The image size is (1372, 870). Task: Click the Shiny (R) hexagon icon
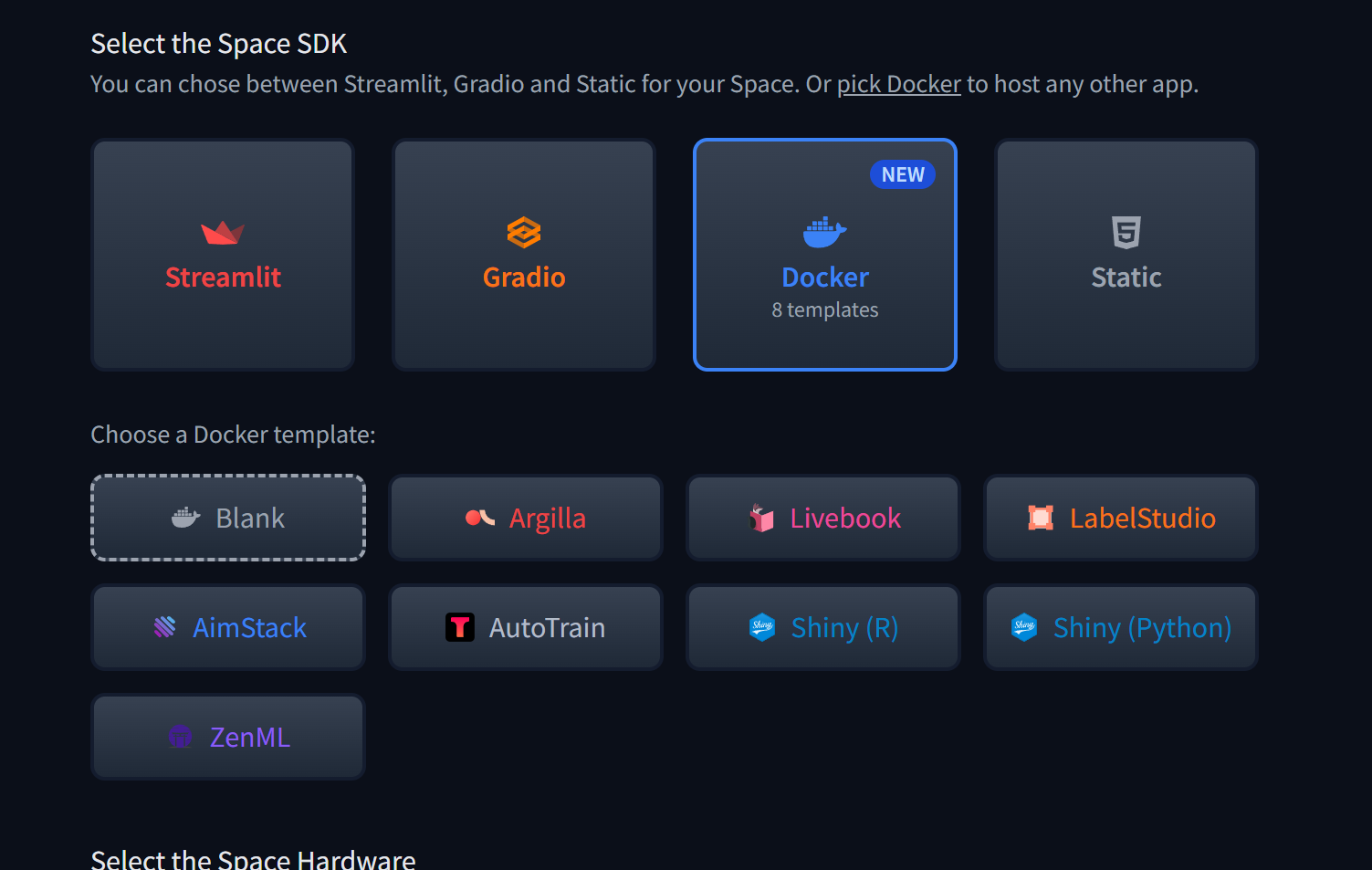(x=762, y=627)
